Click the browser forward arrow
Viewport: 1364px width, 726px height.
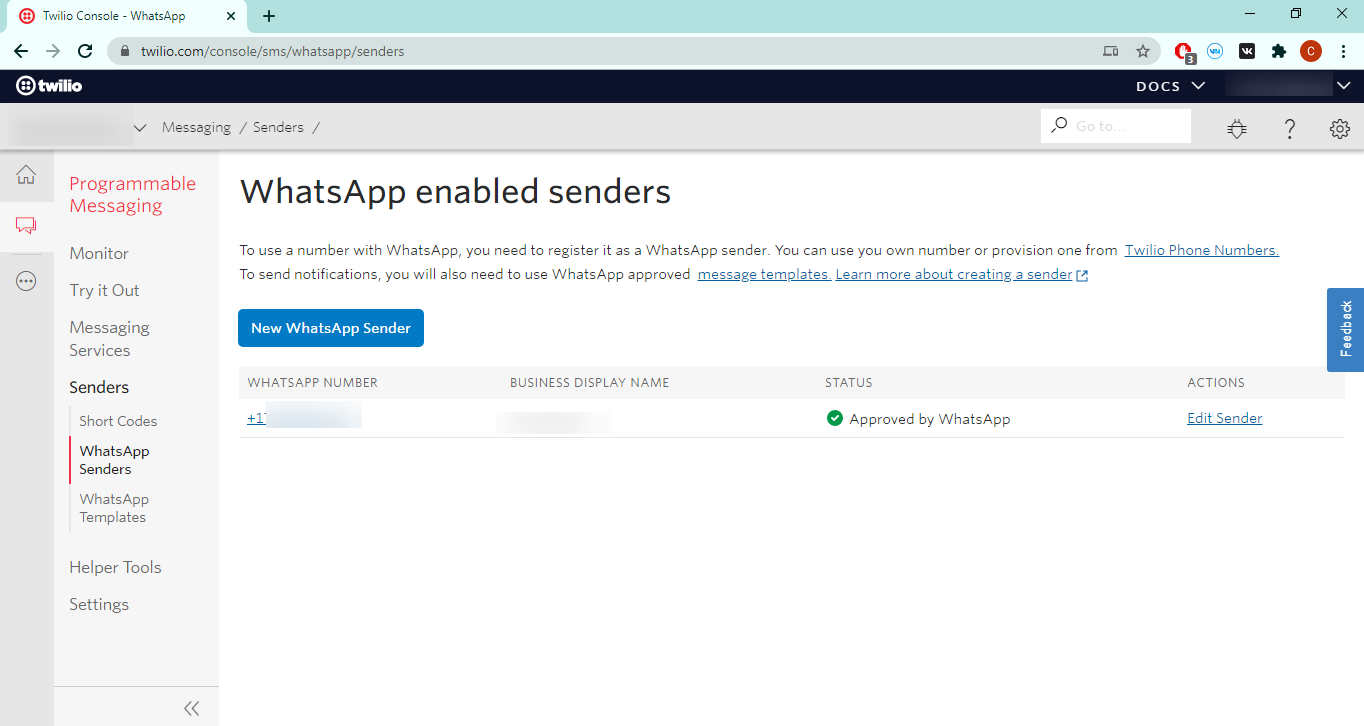(53, 51)
